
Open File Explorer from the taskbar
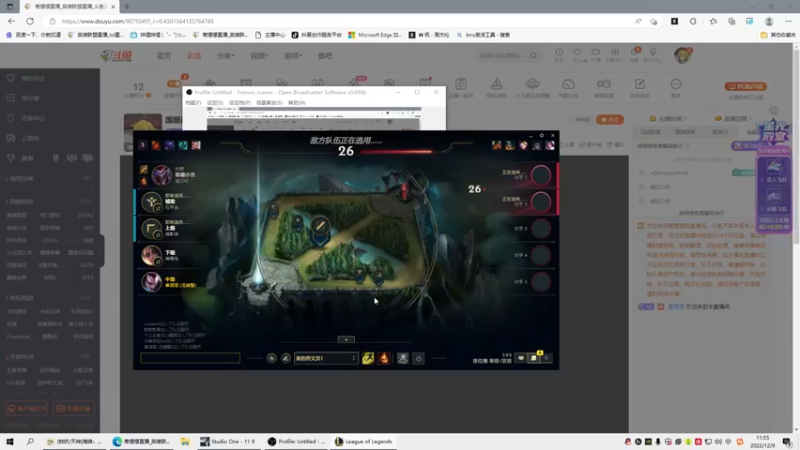pos(185,441)
